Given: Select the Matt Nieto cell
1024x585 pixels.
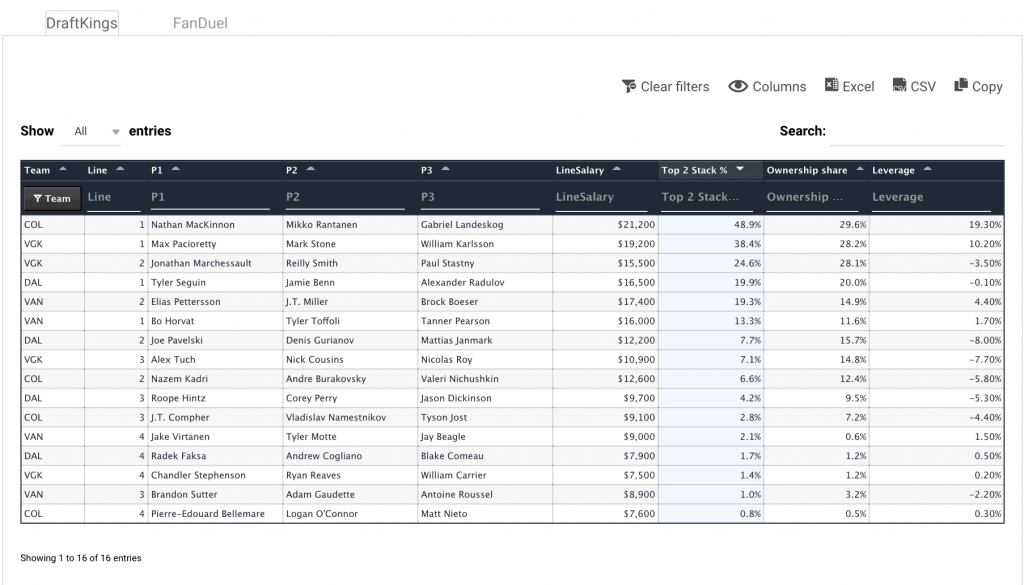Looking at the screenshot, I should pos(485,513).
